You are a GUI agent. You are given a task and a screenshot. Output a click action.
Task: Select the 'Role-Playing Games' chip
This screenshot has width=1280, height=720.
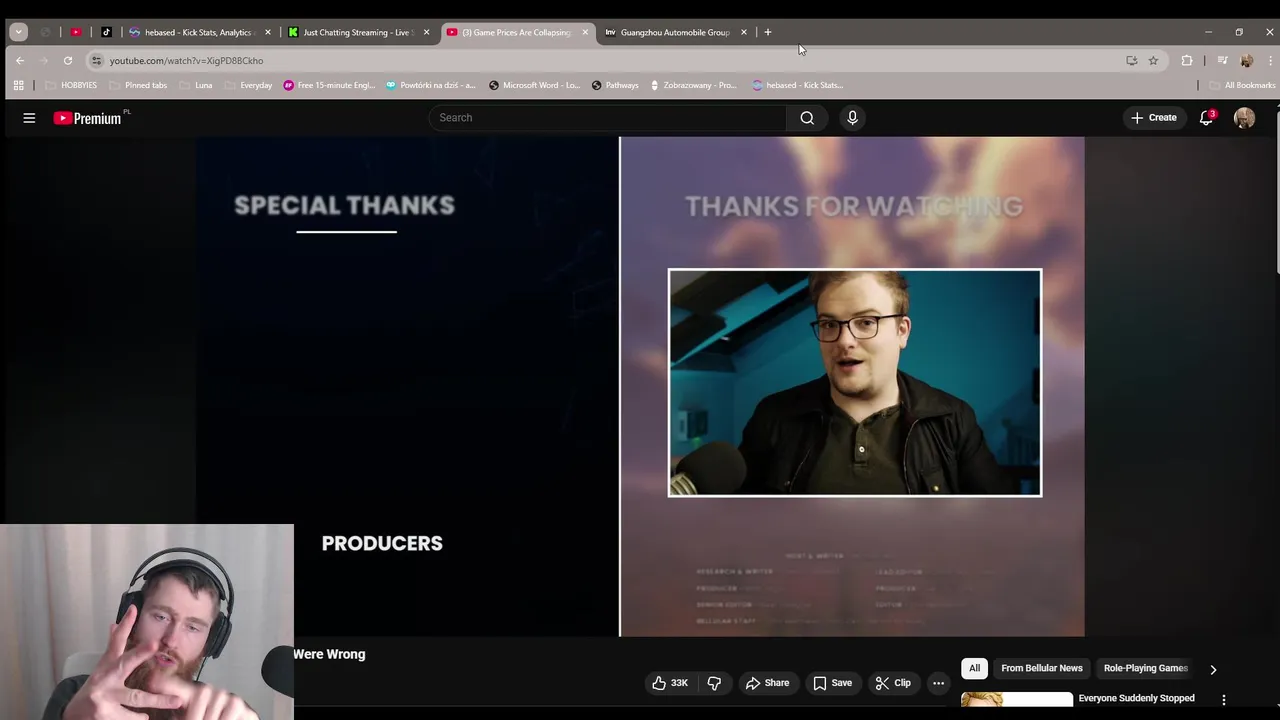click(1145, 668)
